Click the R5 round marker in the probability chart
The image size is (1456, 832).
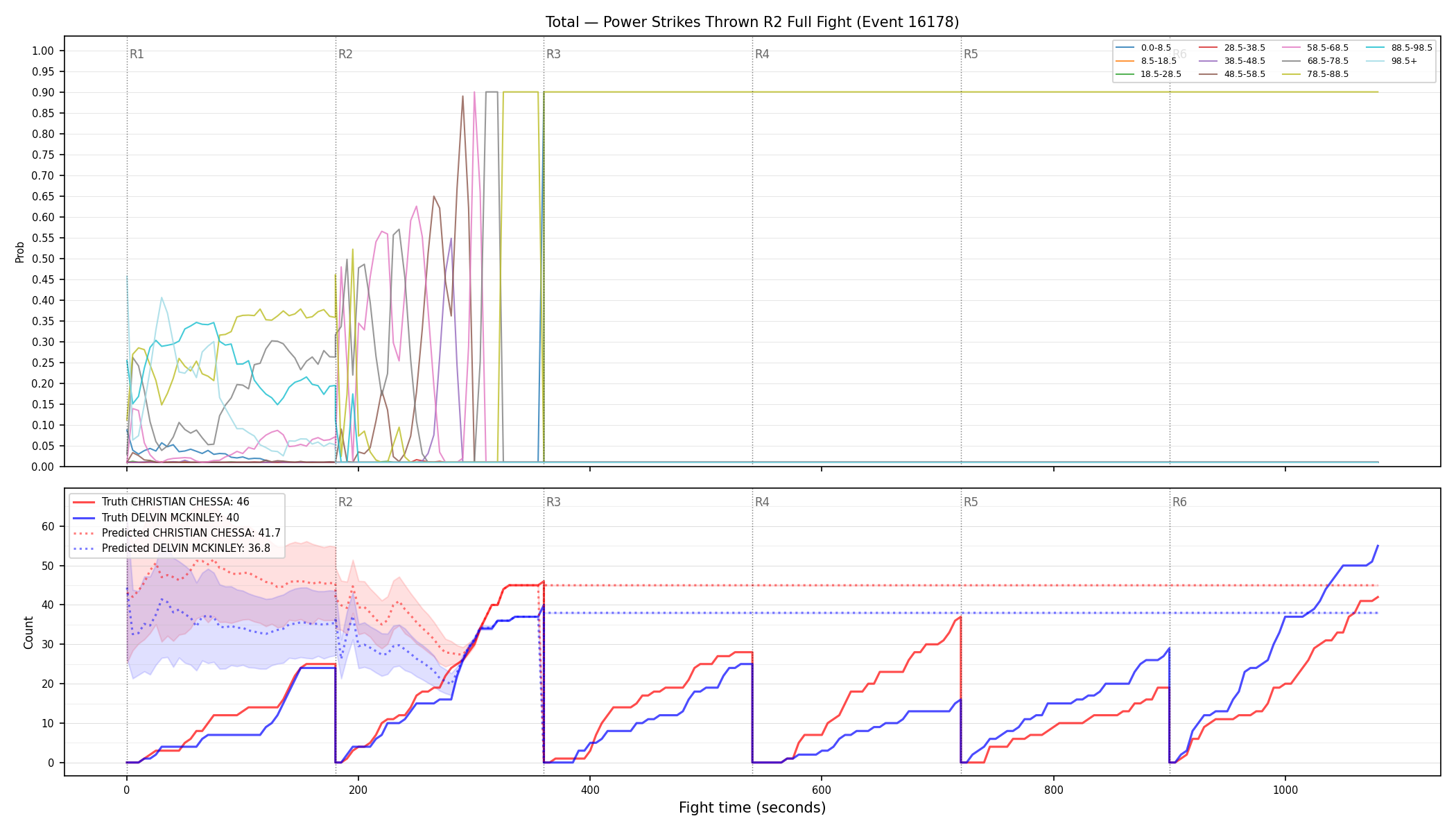click(971, 54)
